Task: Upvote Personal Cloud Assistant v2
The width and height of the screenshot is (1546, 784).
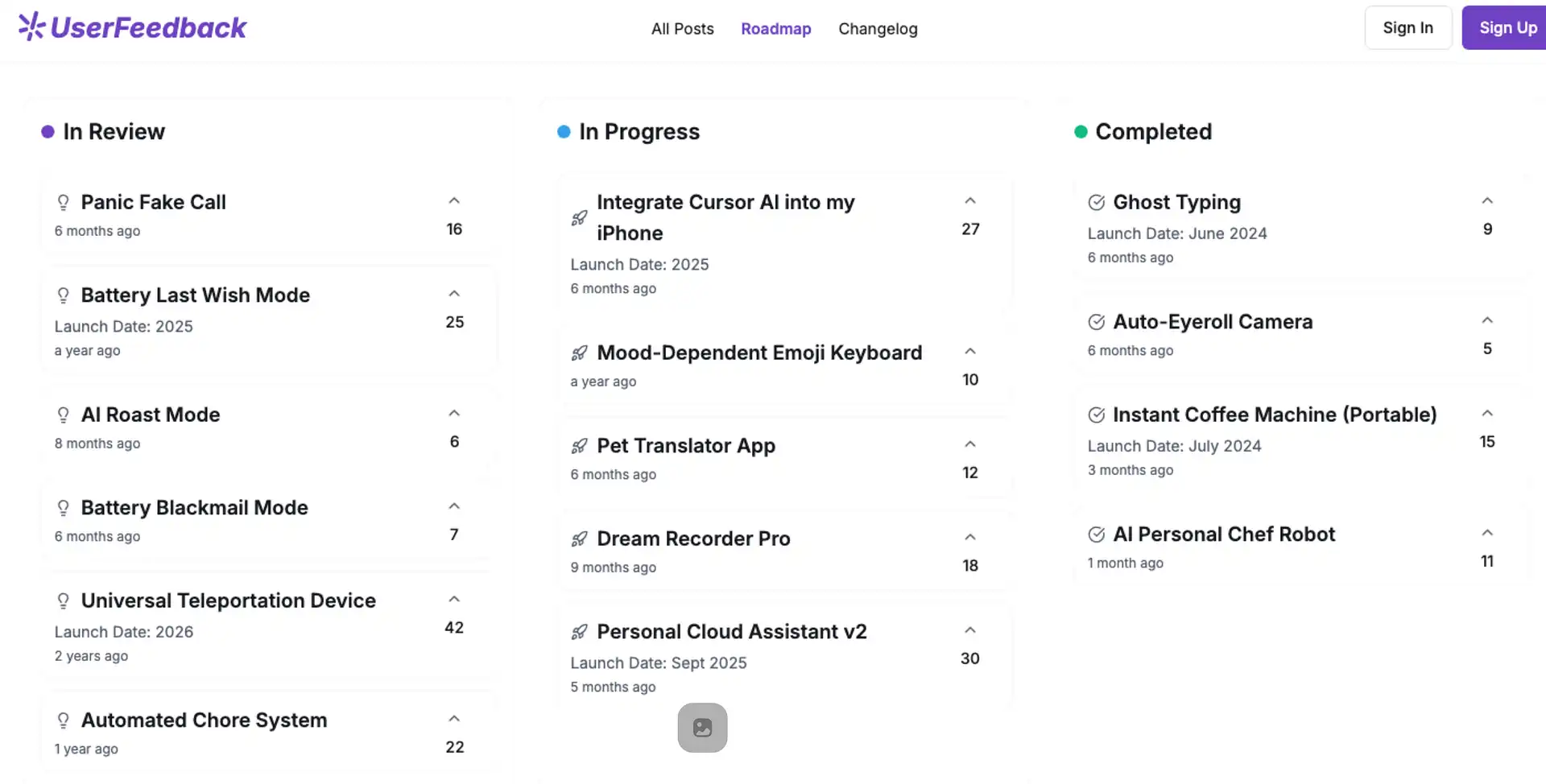Action: coord(970,630)
